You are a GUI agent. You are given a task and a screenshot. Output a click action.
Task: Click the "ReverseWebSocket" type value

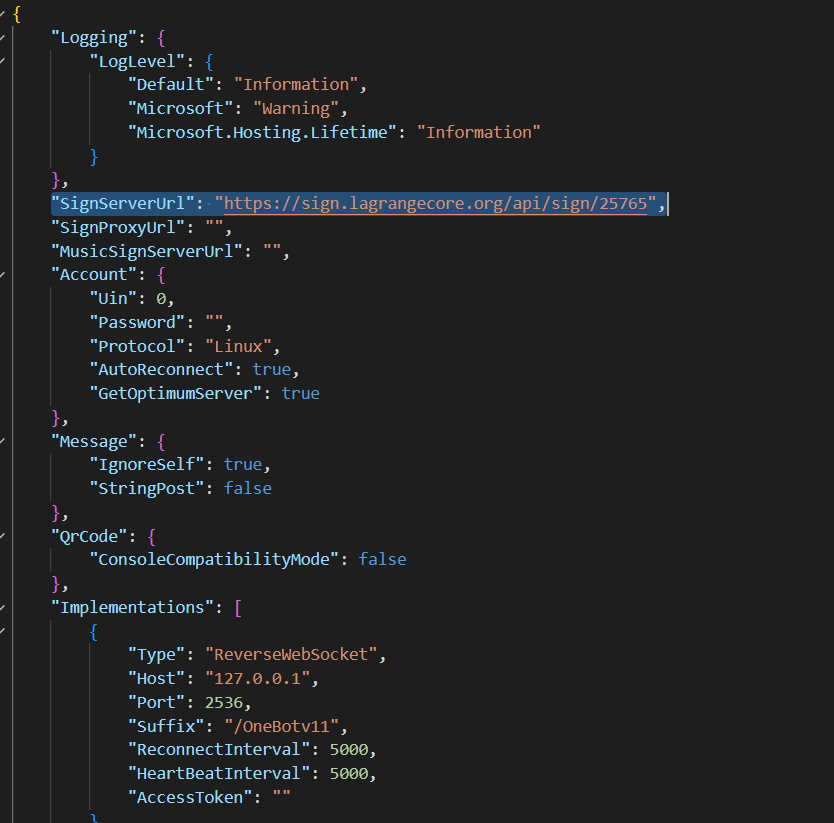[x=295, y=655]
